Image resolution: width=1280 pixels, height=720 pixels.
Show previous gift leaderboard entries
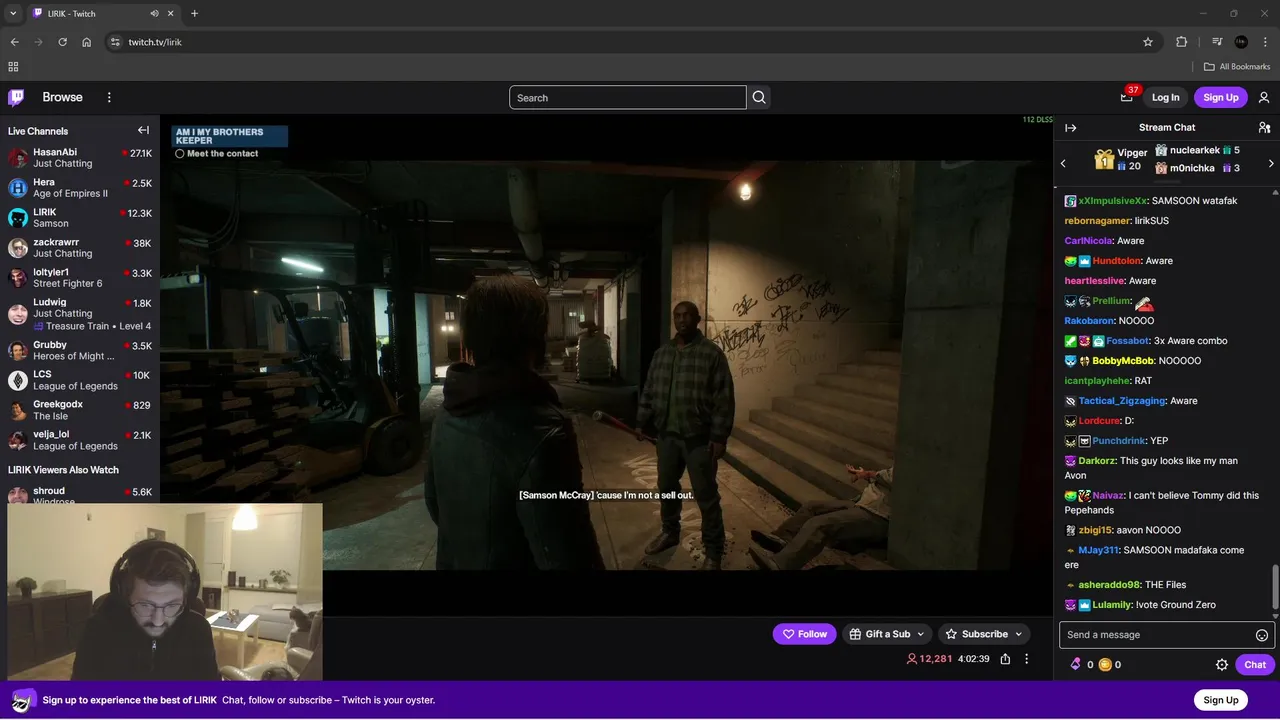[1063, 163]
